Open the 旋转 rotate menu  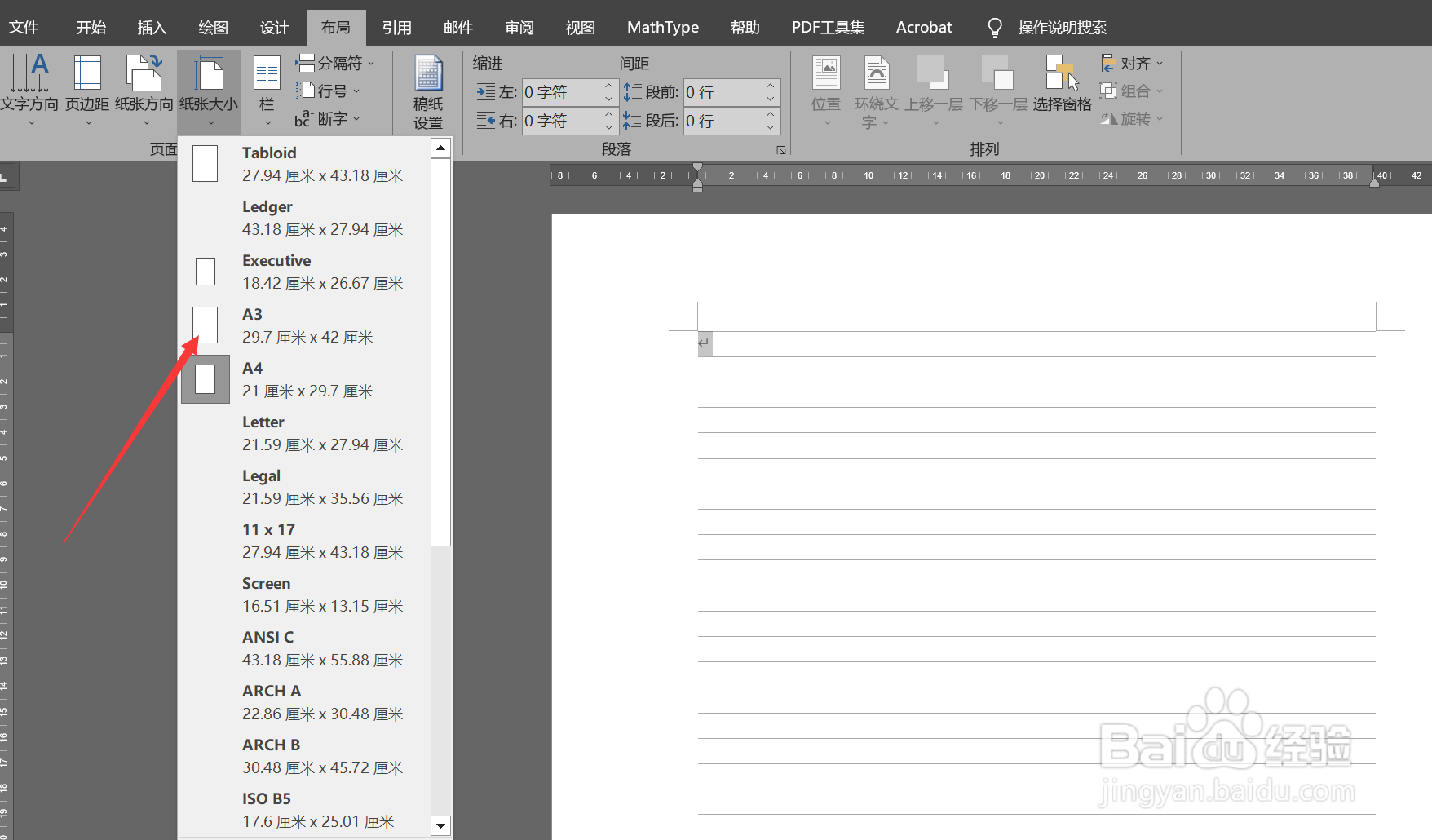1132,119
